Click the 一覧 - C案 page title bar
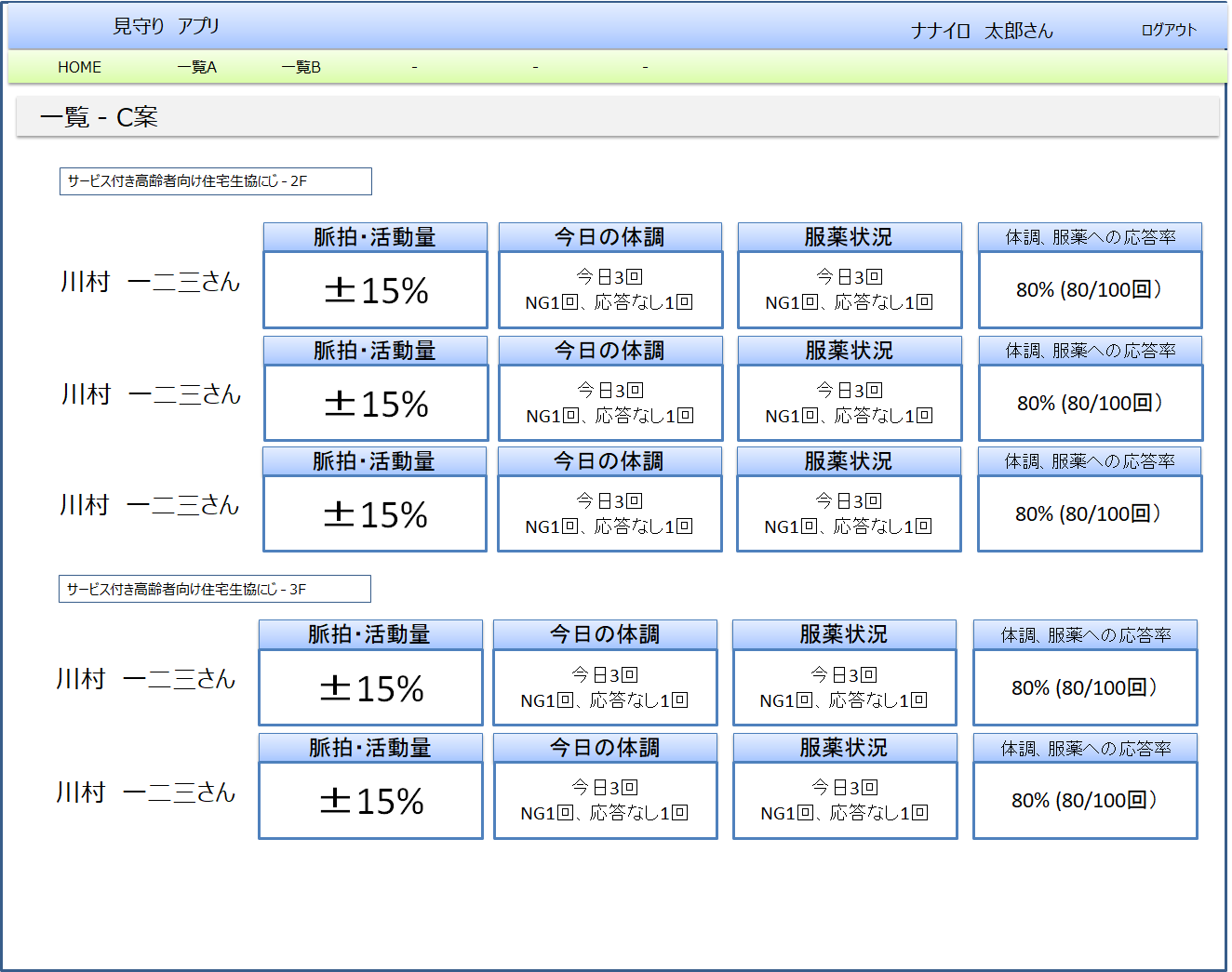The width and height of the screenshot is (1232, 972). pos(617,117)
